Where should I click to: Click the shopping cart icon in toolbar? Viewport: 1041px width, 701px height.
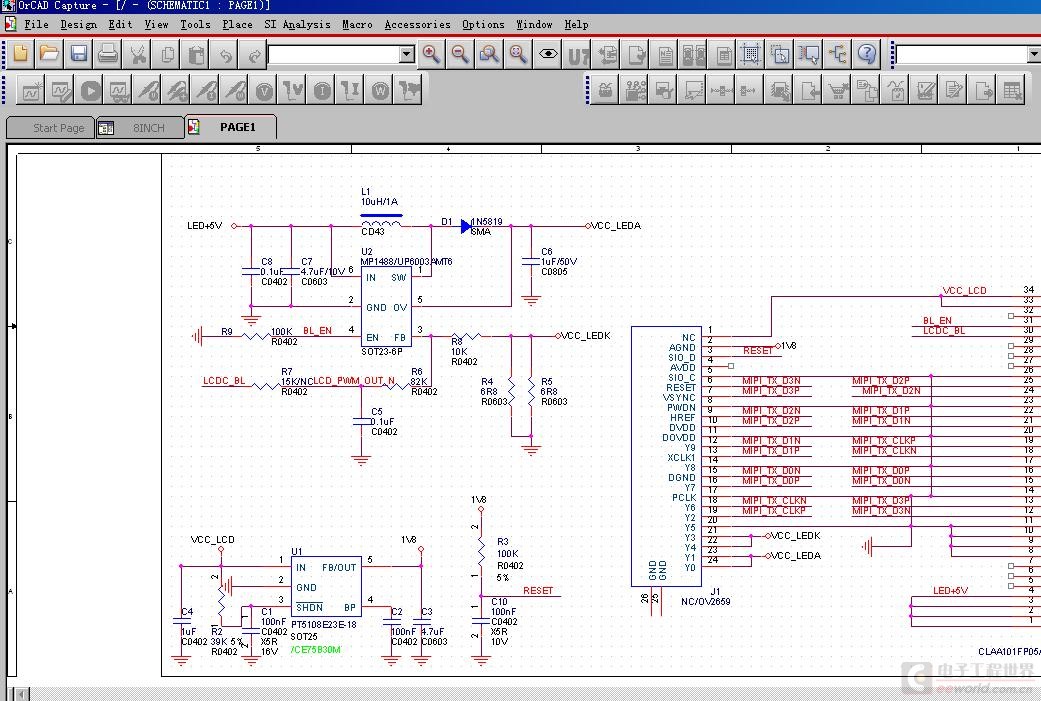(x=838, y=90)
